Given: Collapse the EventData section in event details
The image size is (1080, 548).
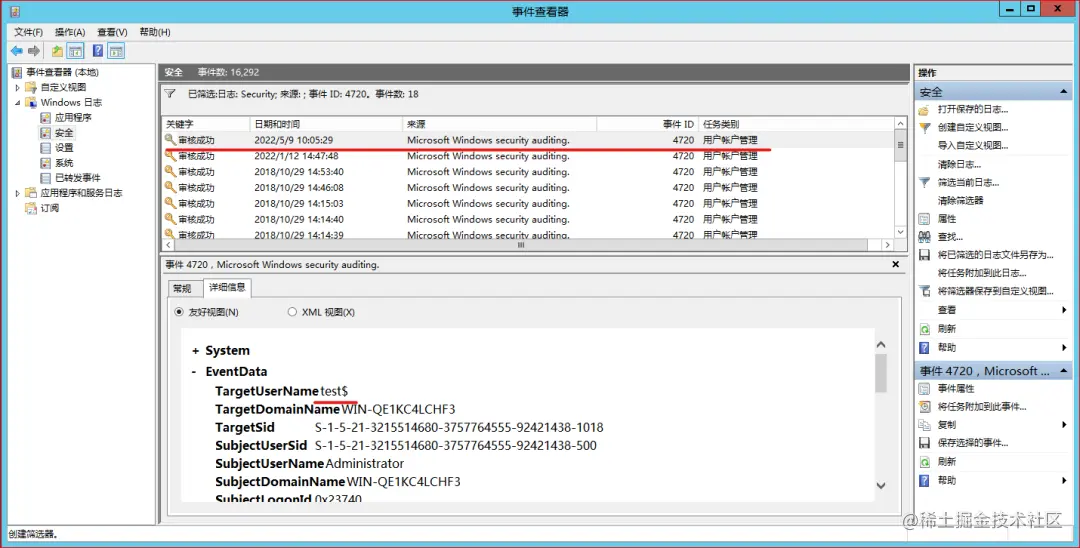Looking at the screenshot, I should (196, 372).
